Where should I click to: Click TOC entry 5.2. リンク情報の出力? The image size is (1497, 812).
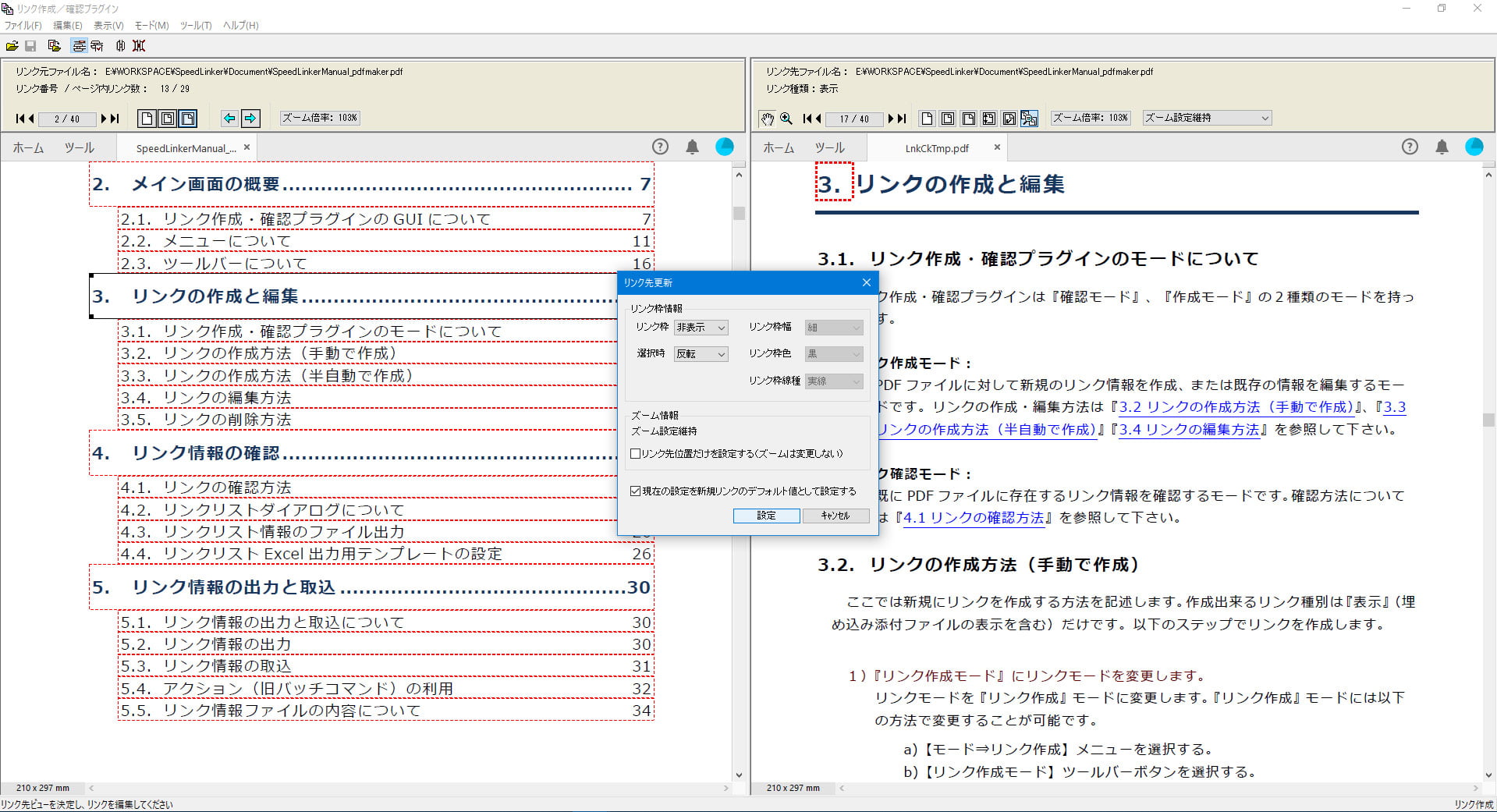385,644
